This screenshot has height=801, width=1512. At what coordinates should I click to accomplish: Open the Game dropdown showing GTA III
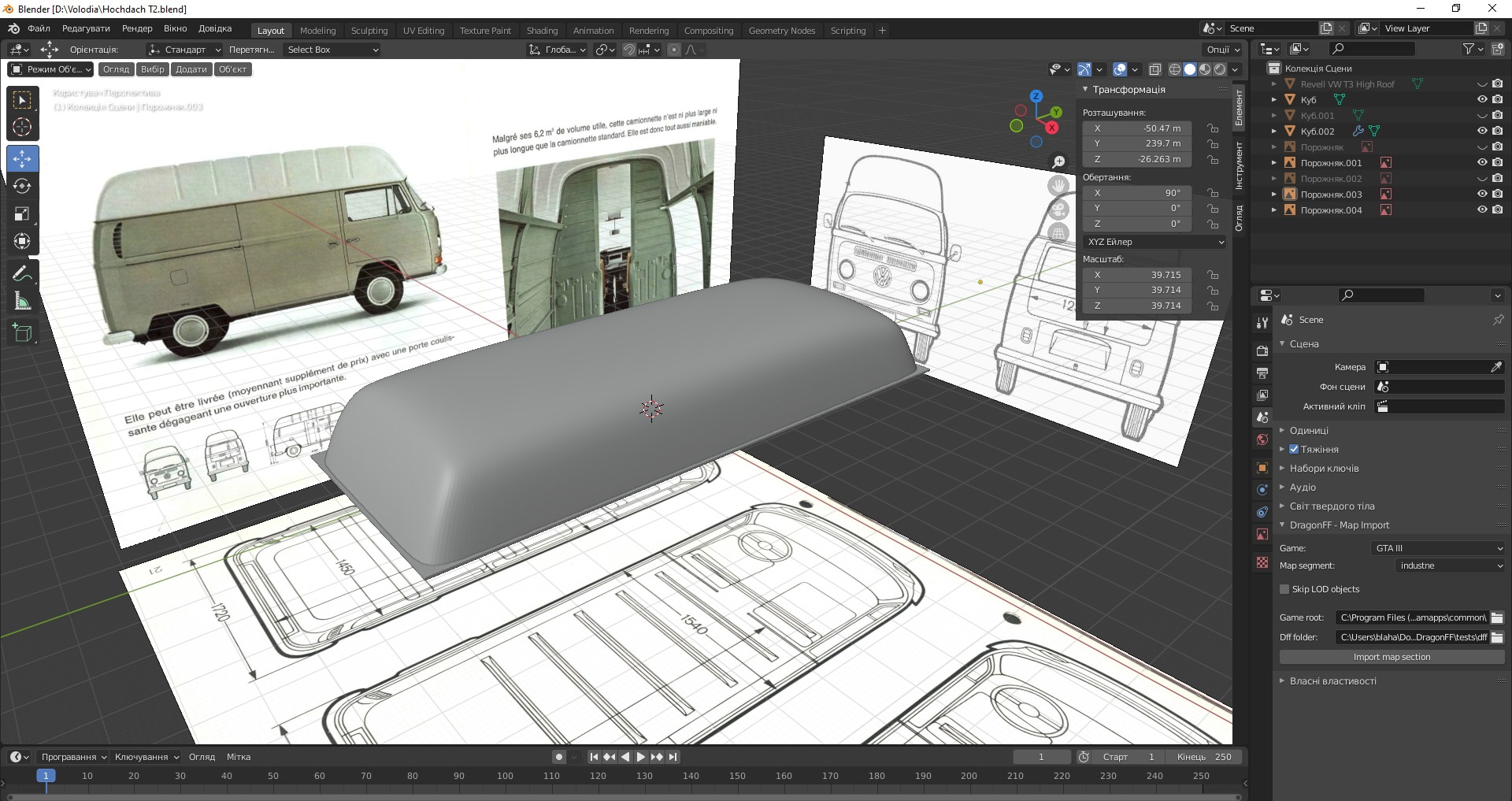click(x=1438, y=548)
